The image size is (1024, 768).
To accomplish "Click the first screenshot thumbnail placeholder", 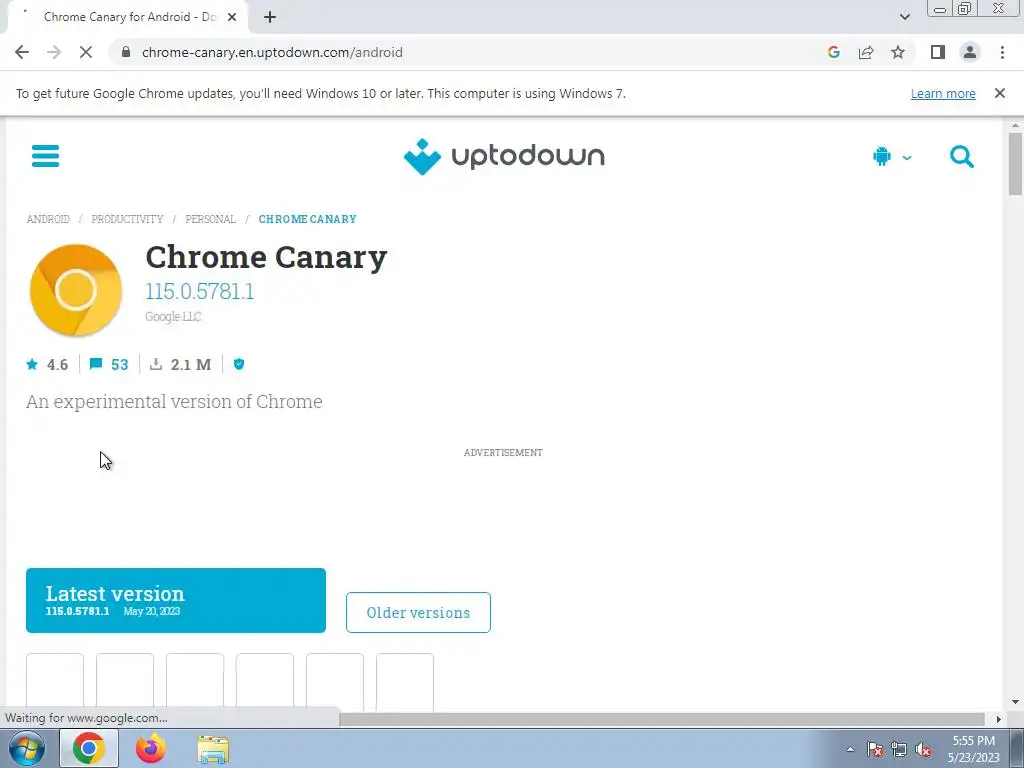I will [55, 682].
